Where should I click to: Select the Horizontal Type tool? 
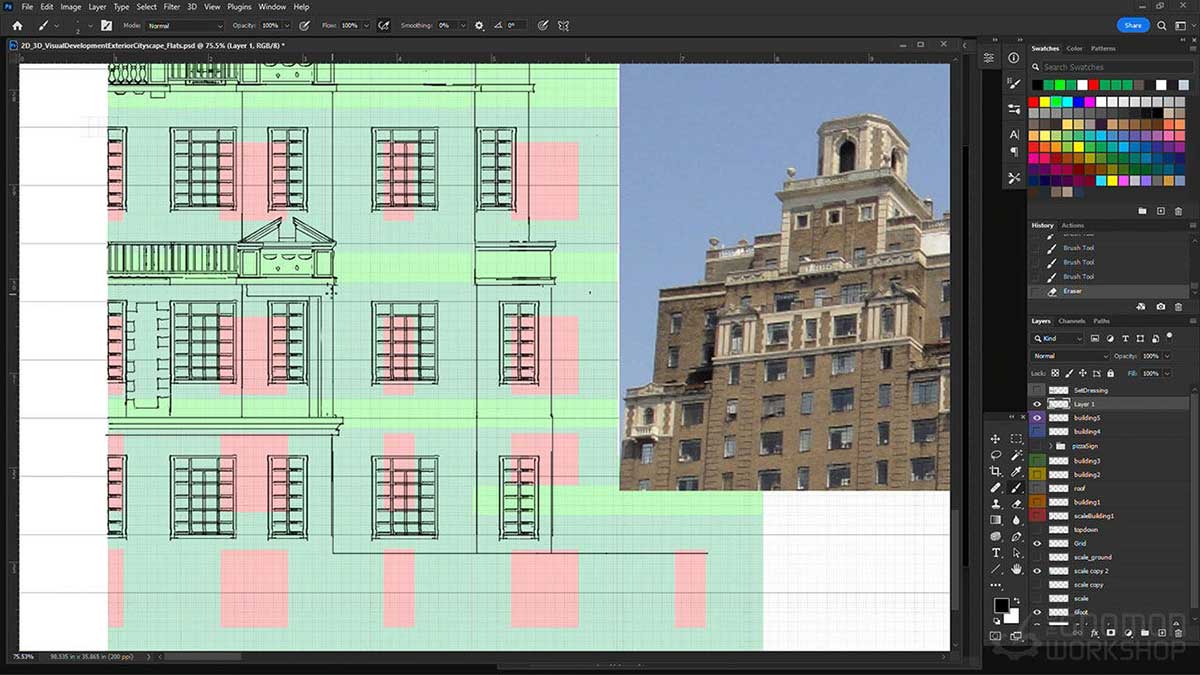coord(996,552)
